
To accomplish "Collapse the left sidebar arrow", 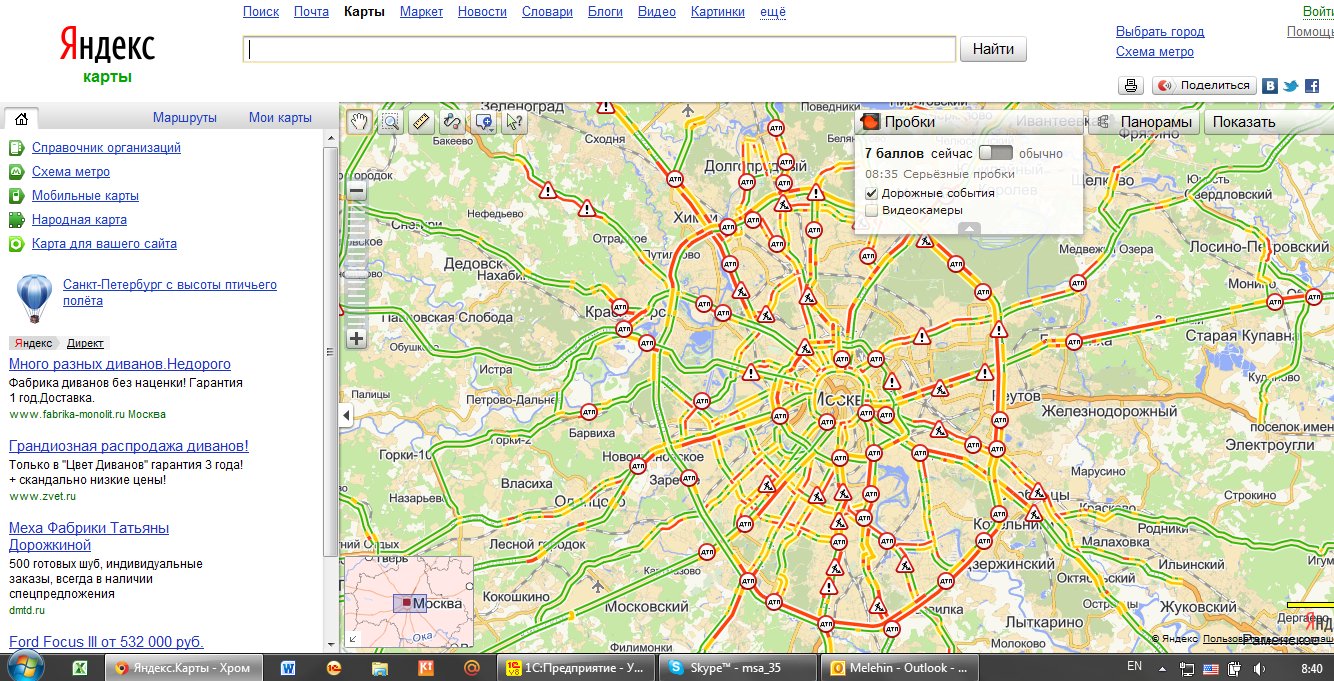I will [346, 414].
